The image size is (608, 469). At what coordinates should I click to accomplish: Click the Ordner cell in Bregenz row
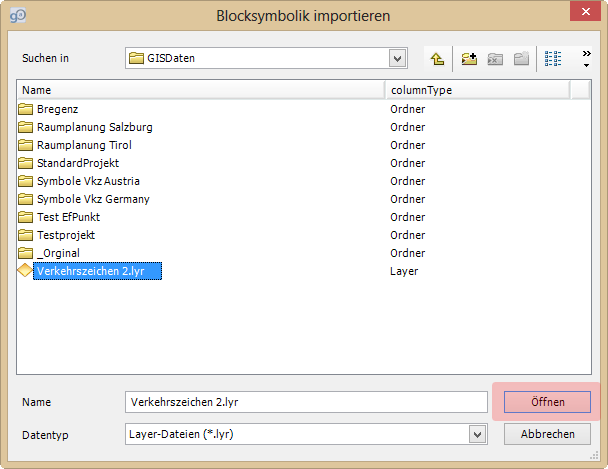pyautogui.click(x=408, y=109)
